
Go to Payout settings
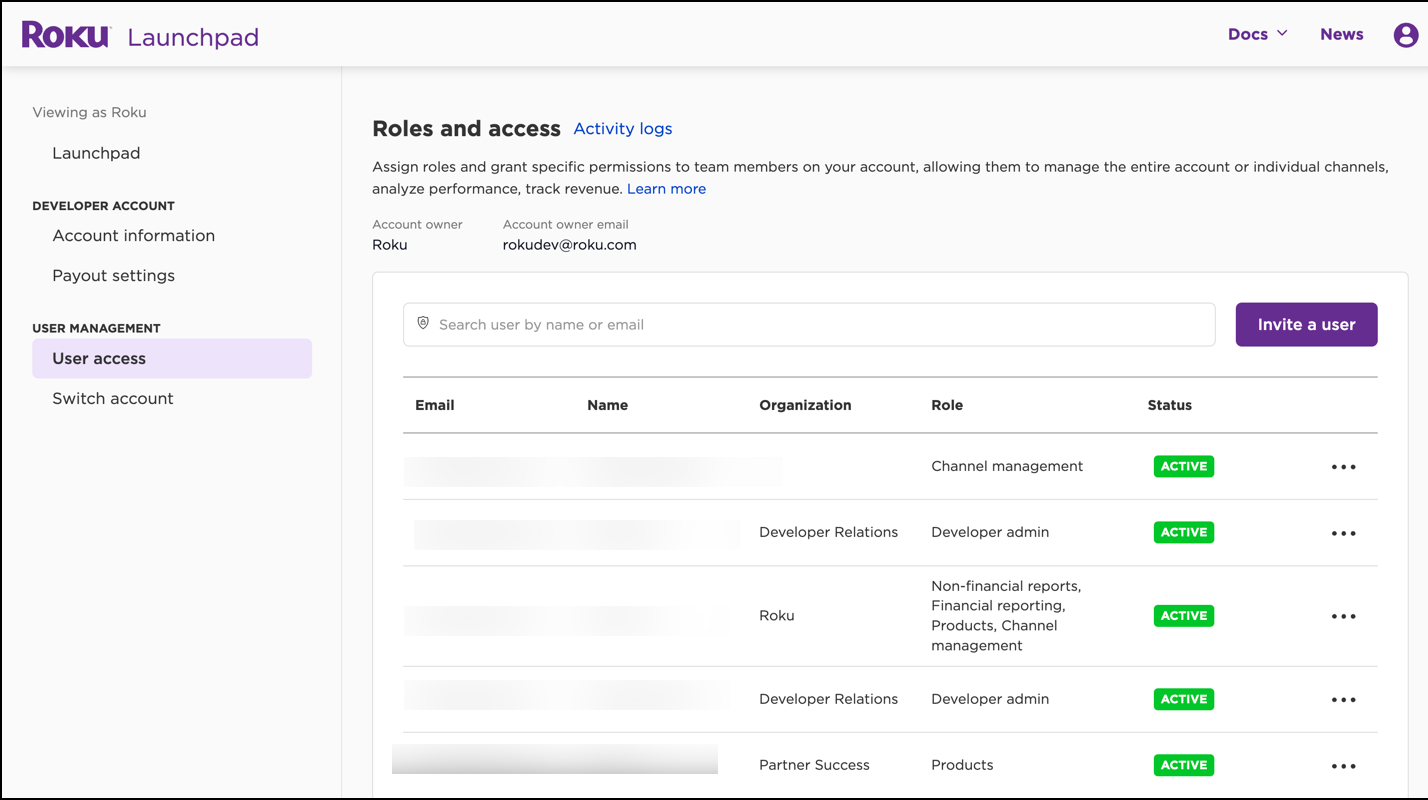pos(113,274)
